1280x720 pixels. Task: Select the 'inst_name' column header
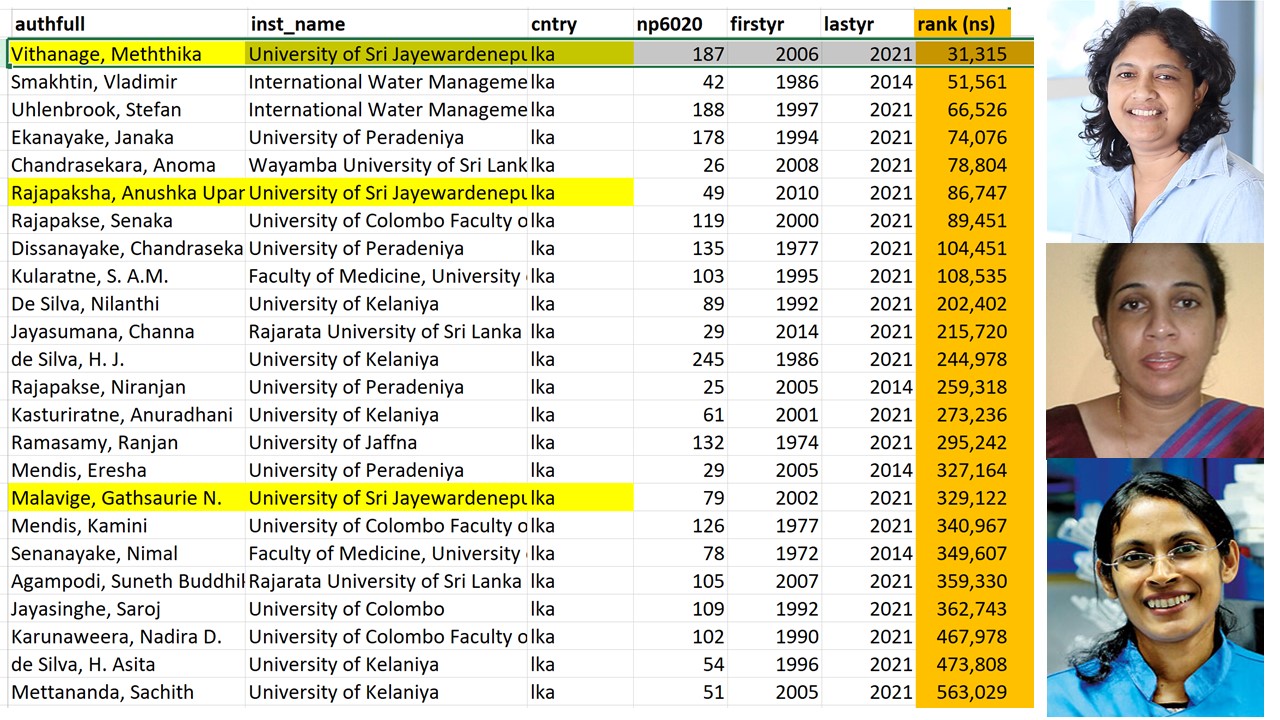[x=387, y=24]
